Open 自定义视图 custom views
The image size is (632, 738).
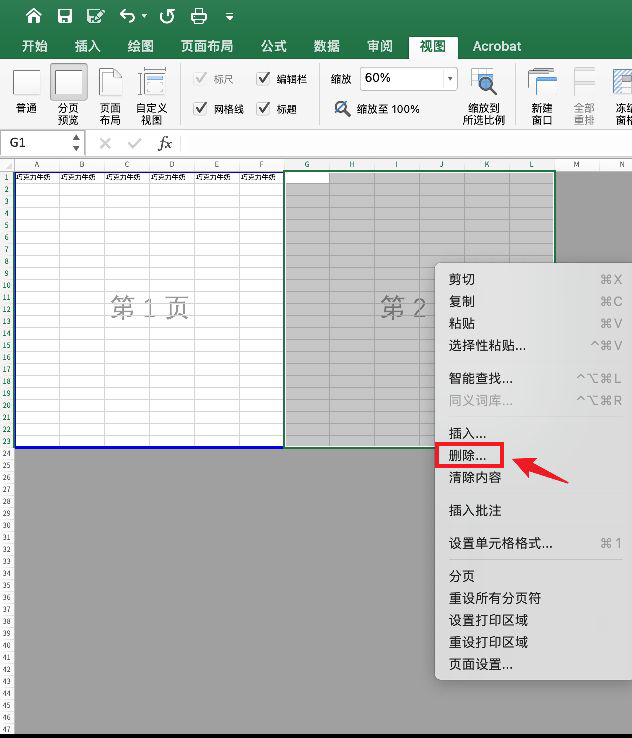[x=152, y=96]
